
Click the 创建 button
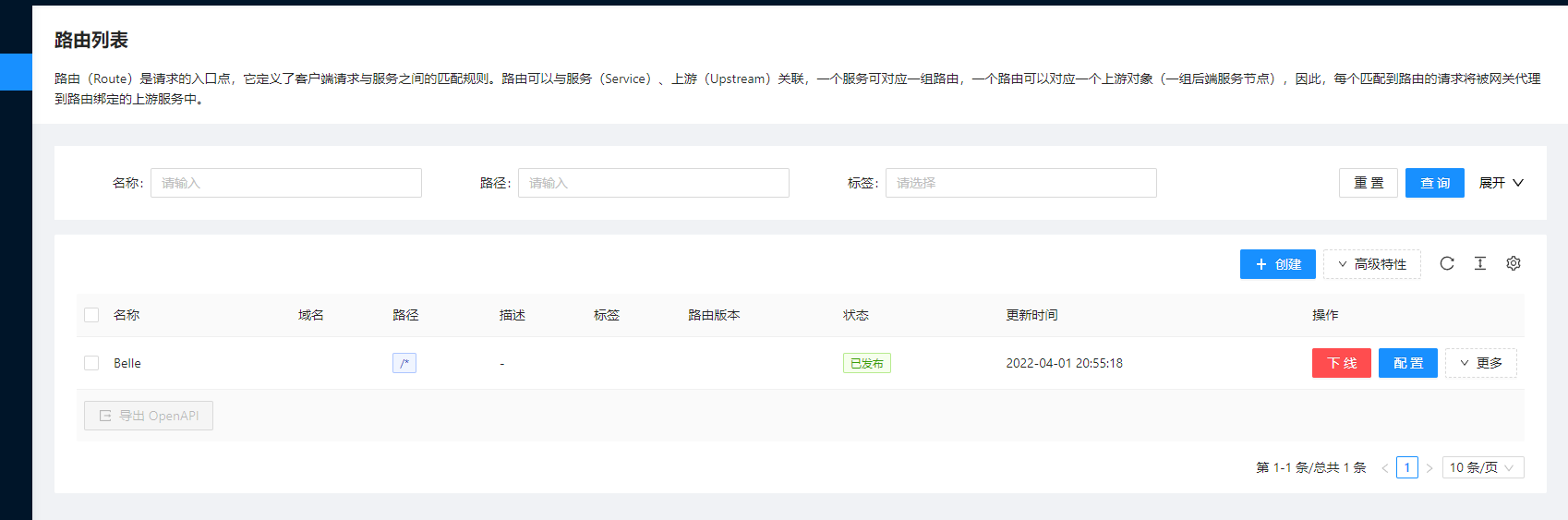[1277, 264]
